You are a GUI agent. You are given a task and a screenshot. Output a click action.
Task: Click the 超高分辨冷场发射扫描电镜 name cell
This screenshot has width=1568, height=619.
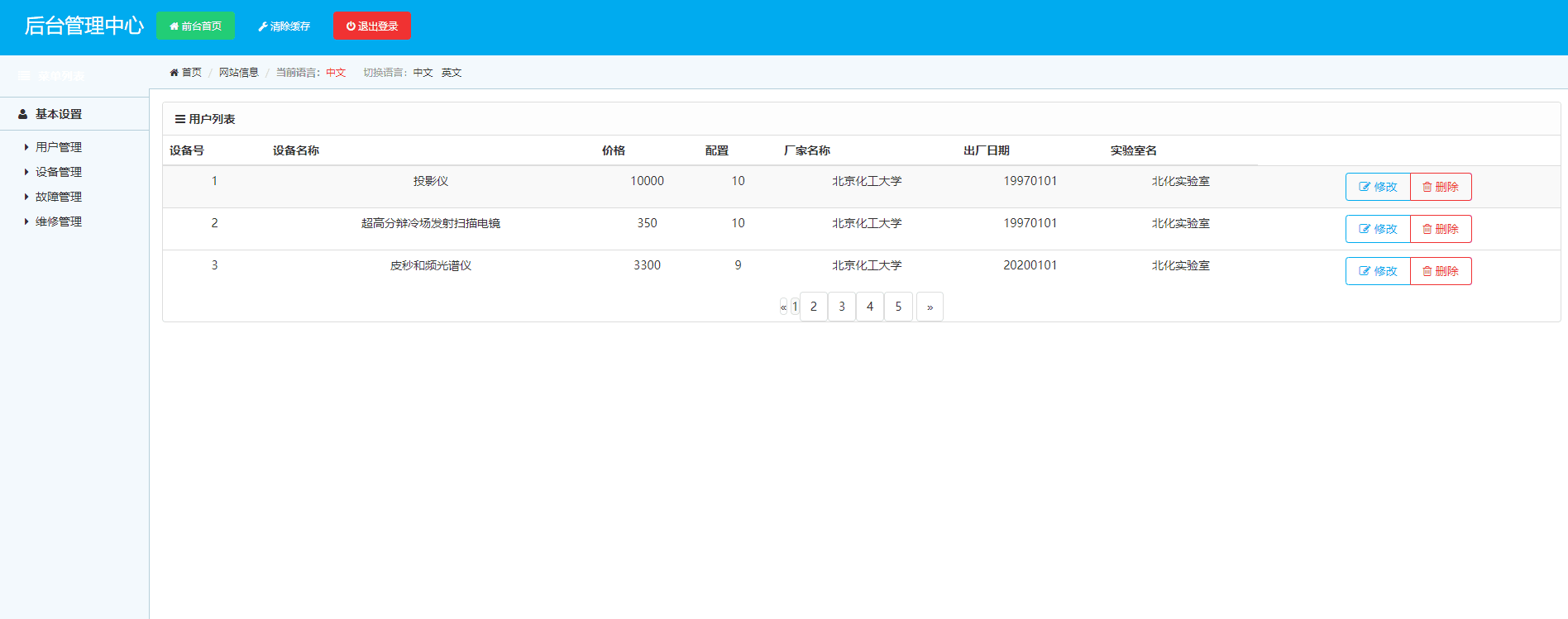431,223
